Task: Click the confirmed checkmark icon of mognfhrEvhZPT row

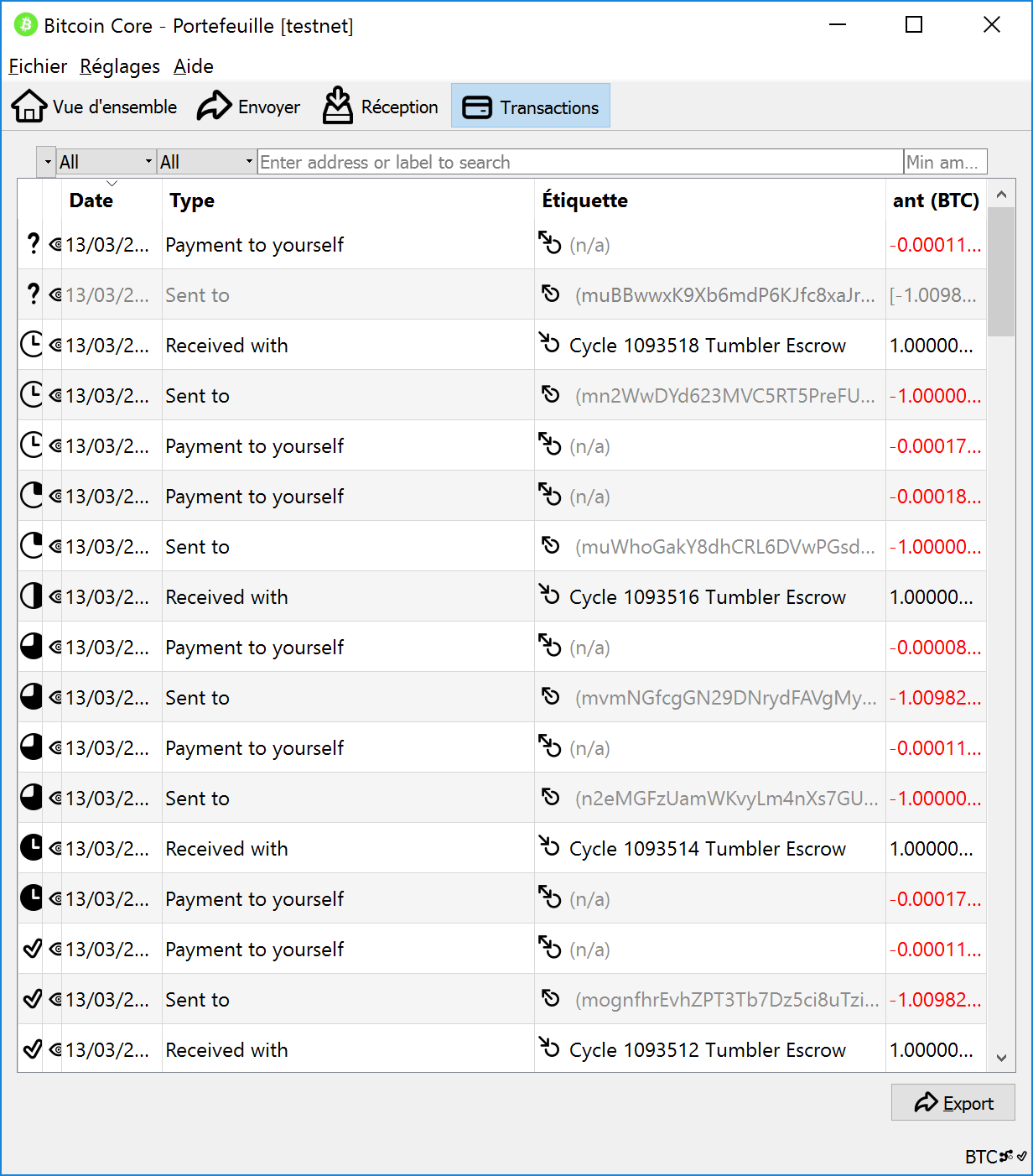Action: coord(33,999)
